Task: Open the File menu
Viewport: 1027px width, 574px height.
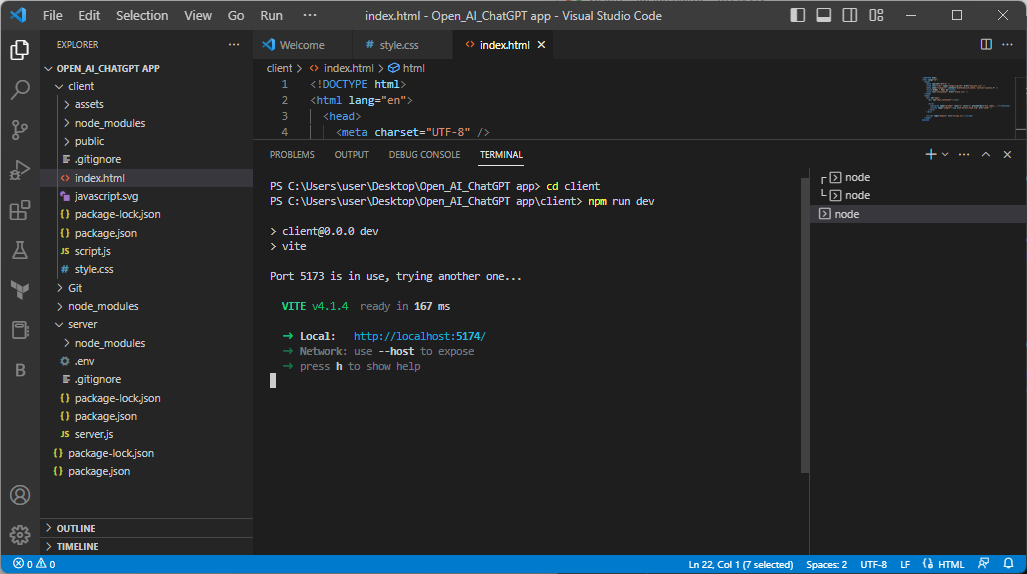Action: (52, 15)
